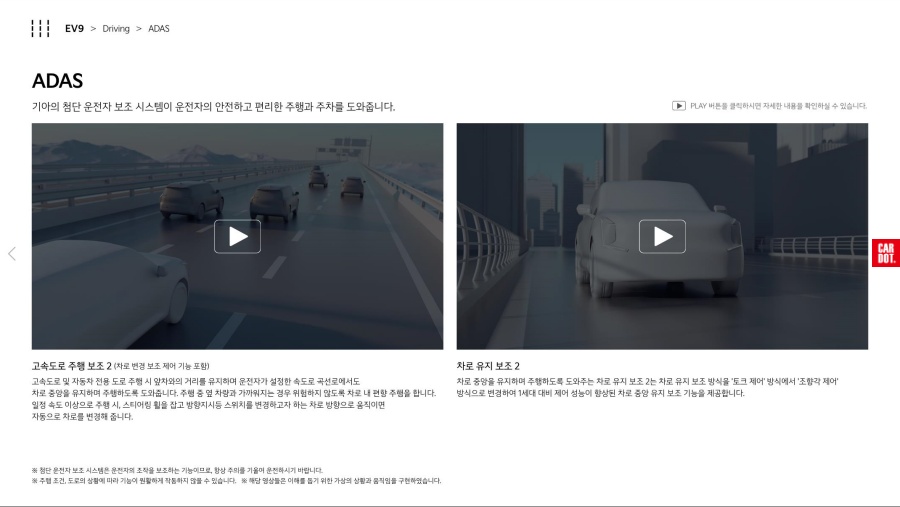Viewport: 900px width, 507px height.
Task: Open the Driving breadcrumb section
Action: (x=116, y=29)
